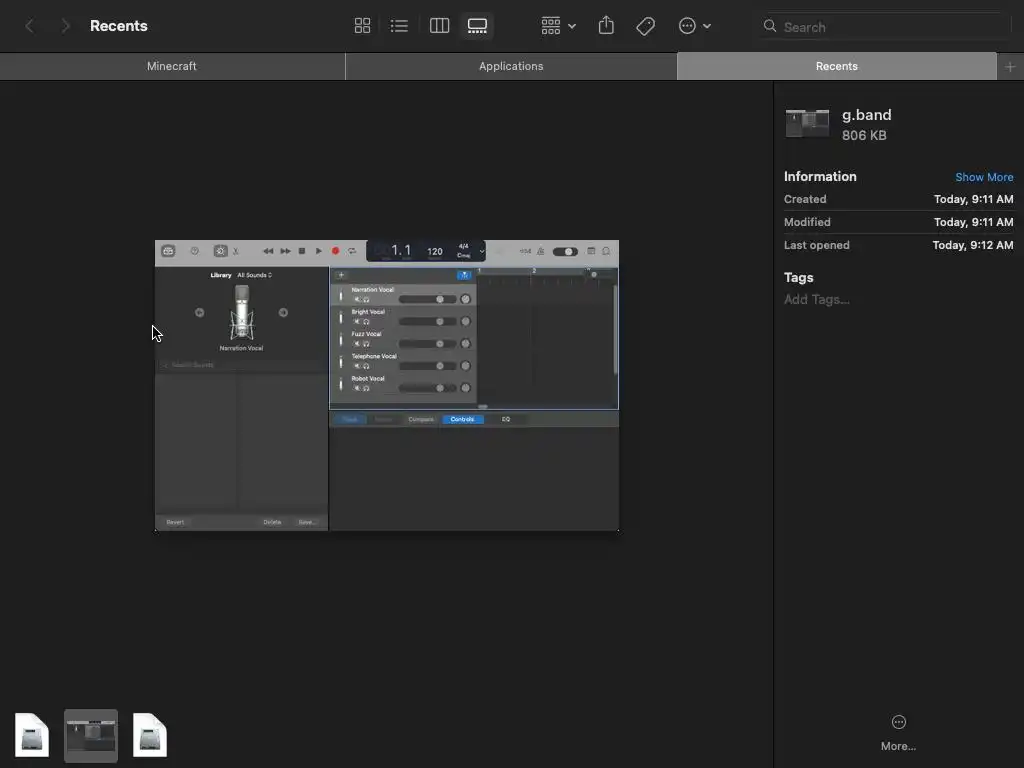
Task: Click the Modified date value
Action: click(973, 222)
